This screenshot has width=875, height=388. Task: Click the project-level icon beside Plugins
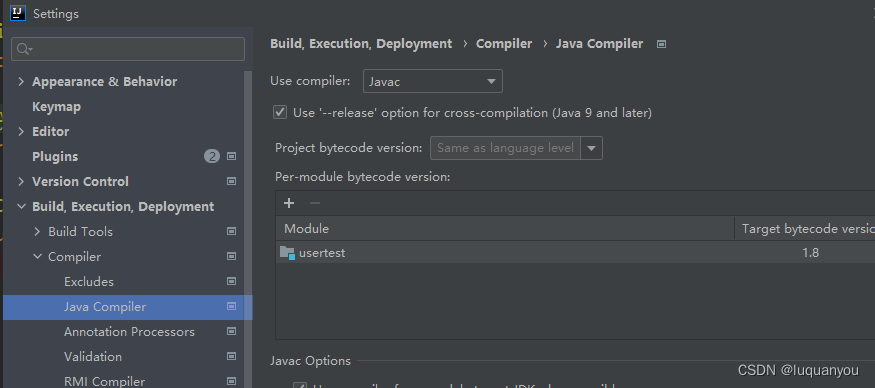(232, 156)
